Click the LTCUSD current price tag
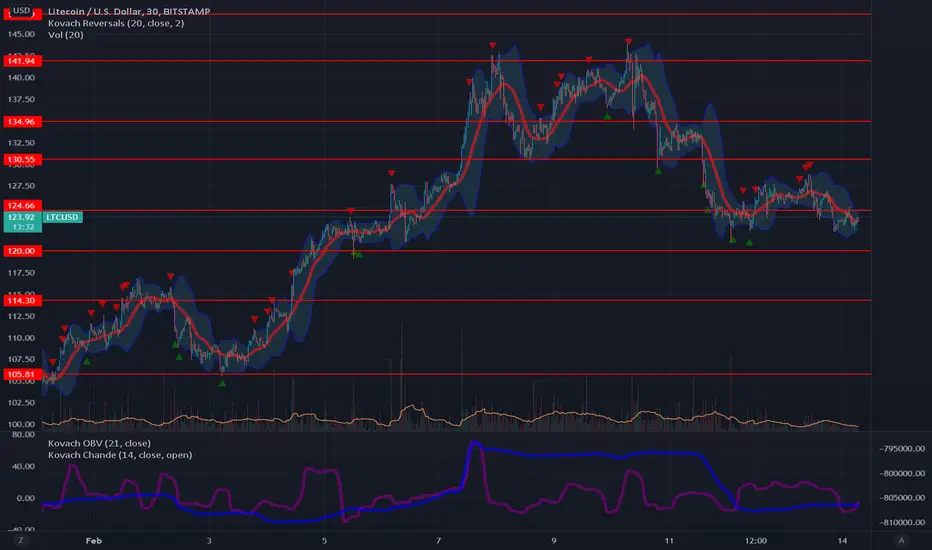The image size is (932, 550). [x=62, y=217]
